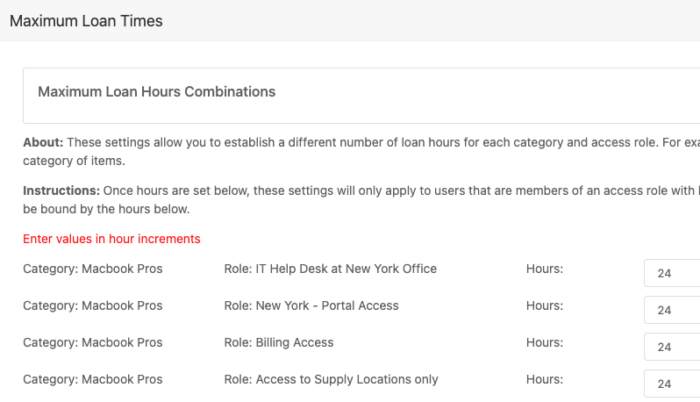Screen dimensions: 700x402
Task: Click the Category: Macbook Pros label in the Supply Locations row
Action: (x=93, y=379)
